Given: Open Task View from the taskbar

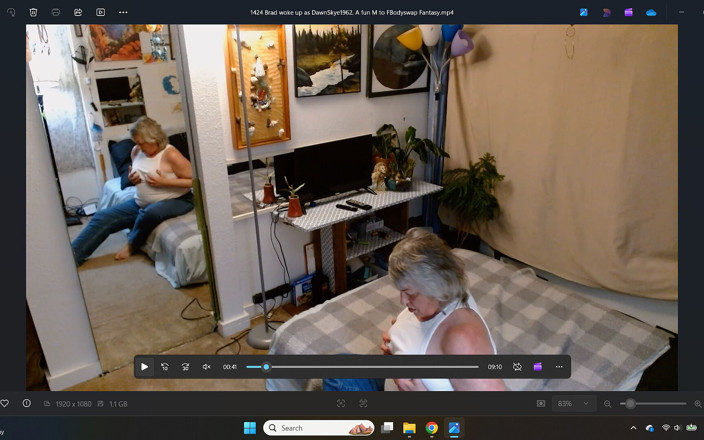Looking at the screenshot, I should (387, 428).
